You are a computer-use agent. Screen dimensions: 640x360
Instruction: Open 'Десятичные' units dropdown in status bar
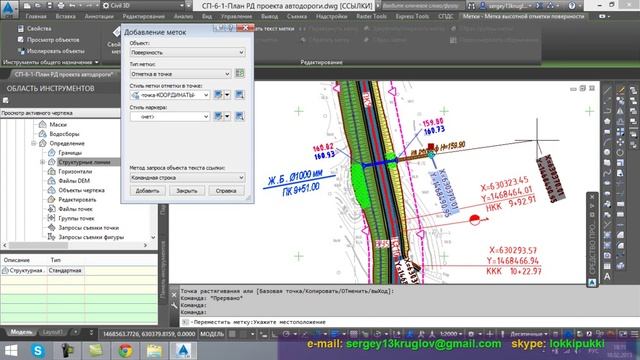(x=529, y=334)
